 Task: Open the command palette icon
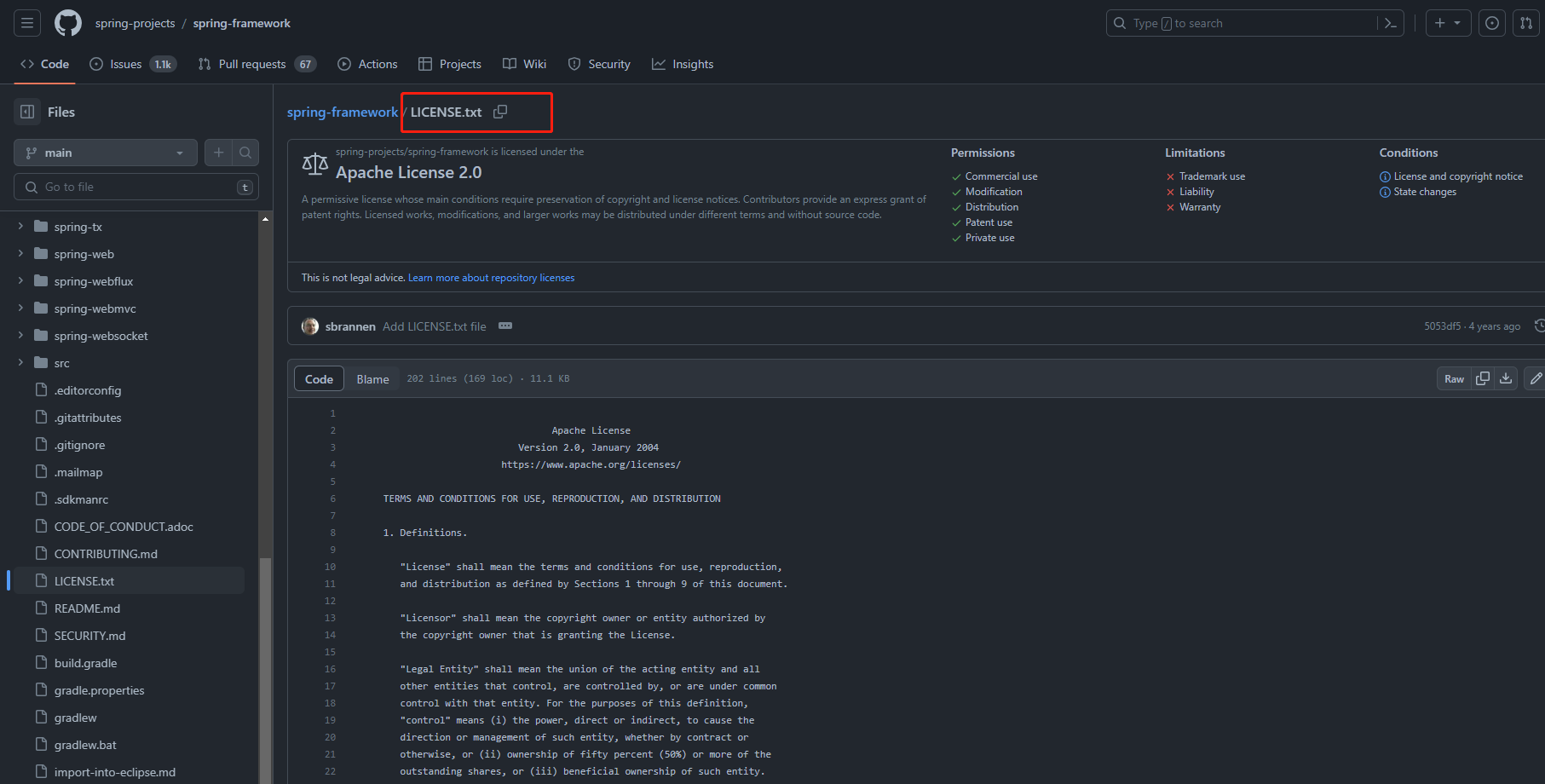[x=1390, y=23]
